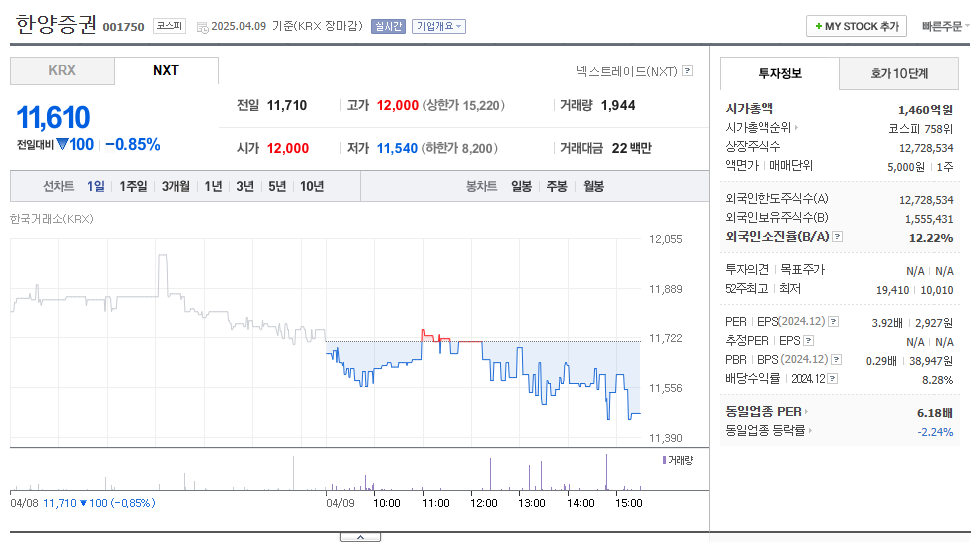Image resolution: width=979 pixels, height=542 pixels.
Task: Switch to 주봉 candlestick chart
Action: (557, 186)
